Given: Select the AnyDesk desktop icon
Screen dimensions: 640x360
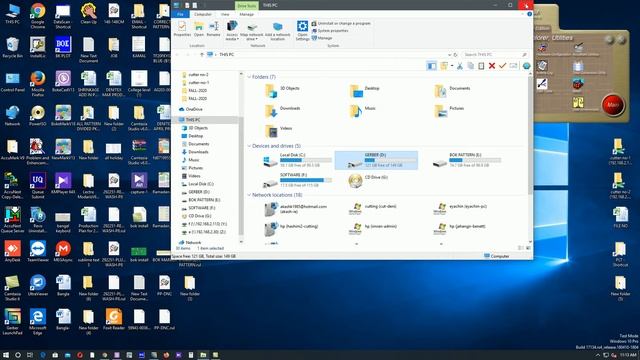Looking at the screenshot, I should pos(12,251).
